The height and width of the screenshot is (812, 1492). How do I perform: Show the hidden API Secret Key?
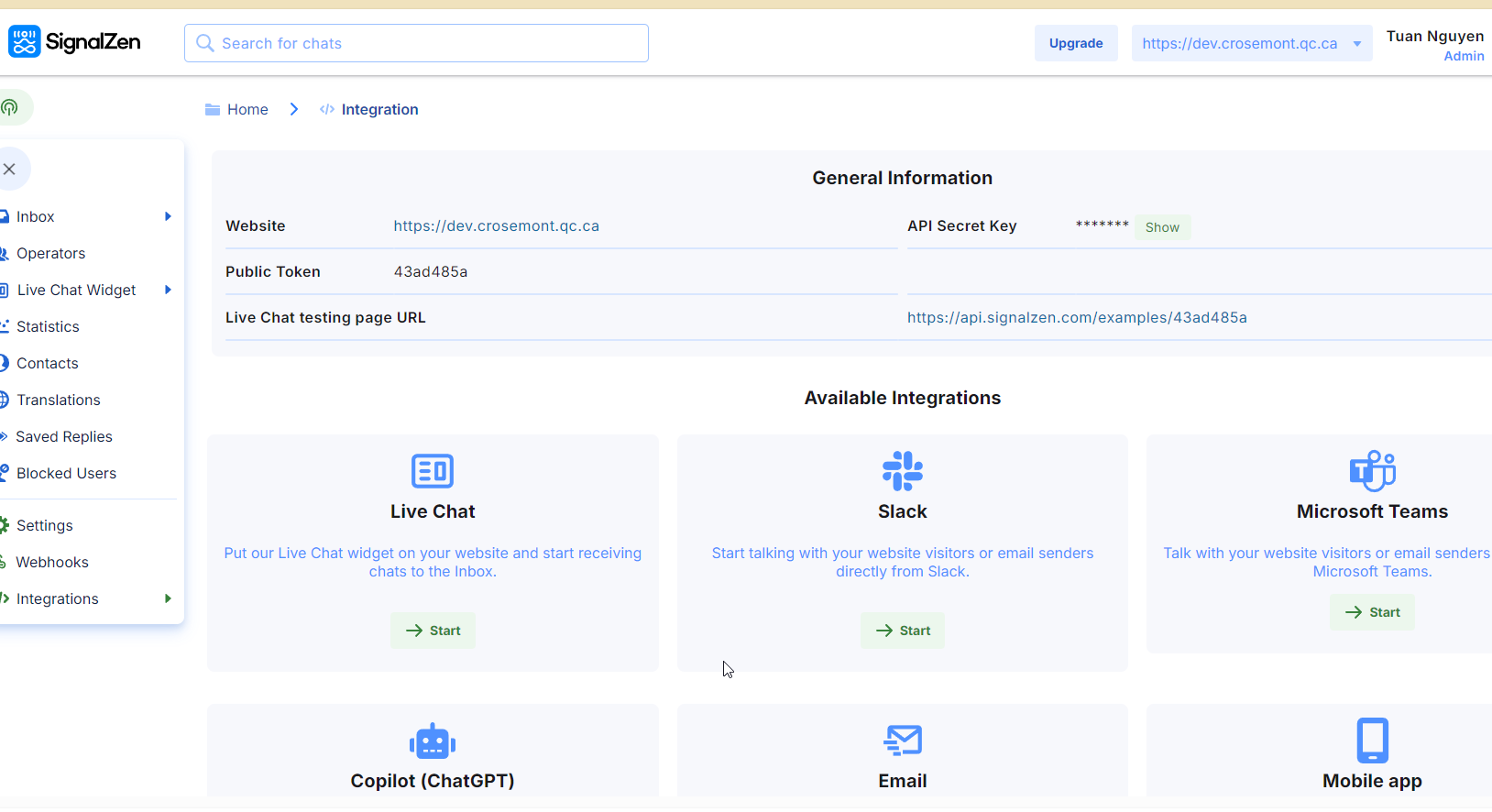1161,227
